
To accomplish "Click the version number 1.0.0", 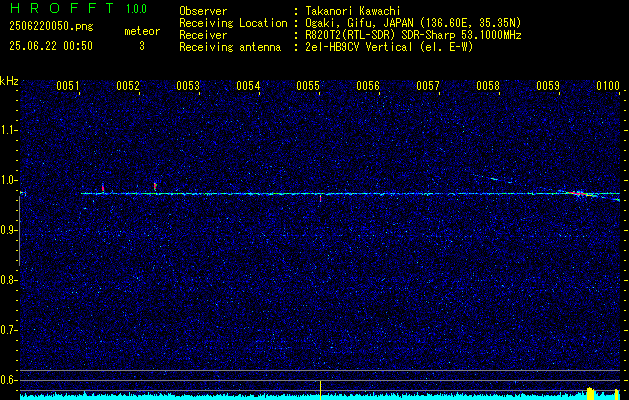I will tap(136, 9).
